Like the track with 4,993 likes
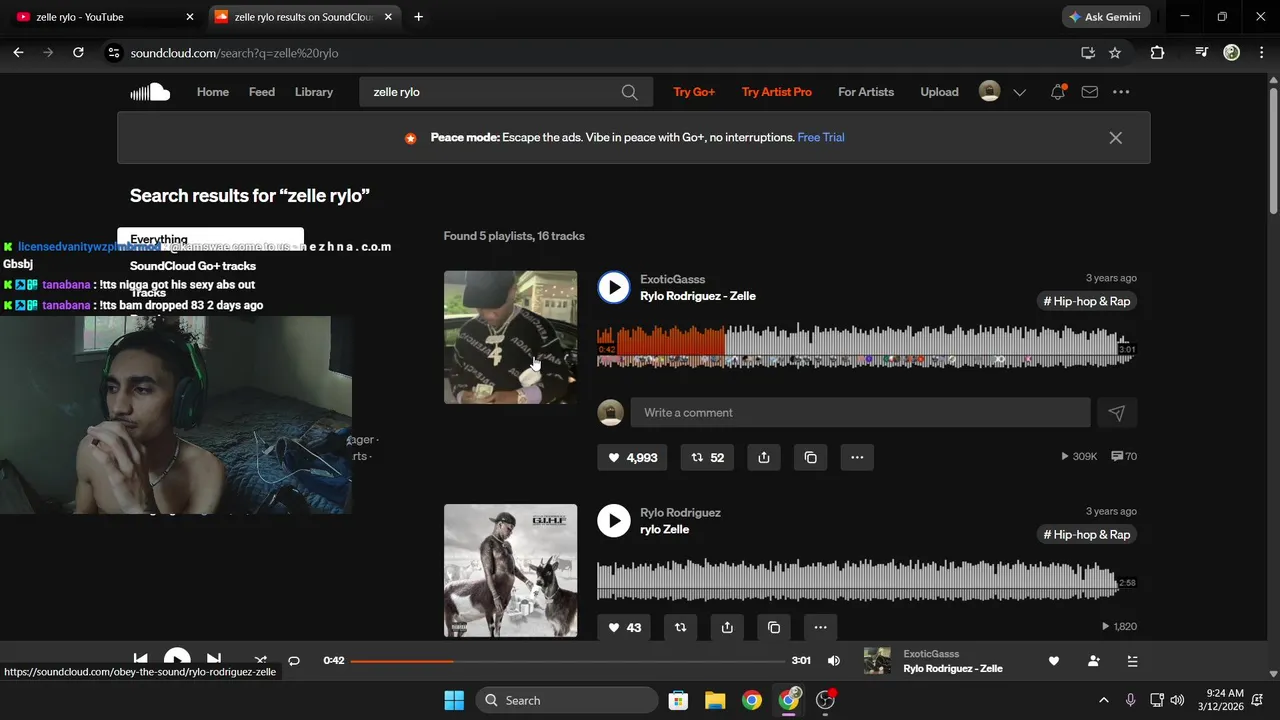1280x720 pixels. click(633, 457)
